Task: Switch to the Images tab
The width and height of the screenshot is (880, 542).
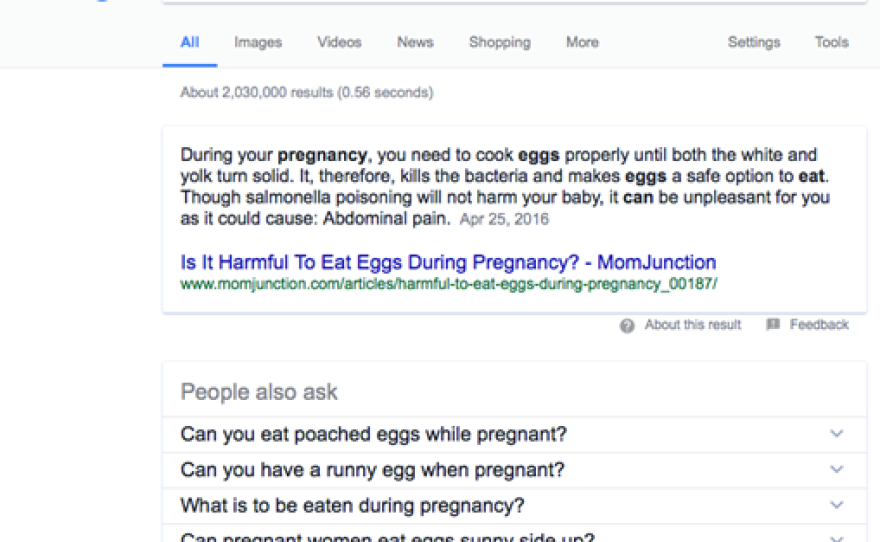Action: (258, 42)
